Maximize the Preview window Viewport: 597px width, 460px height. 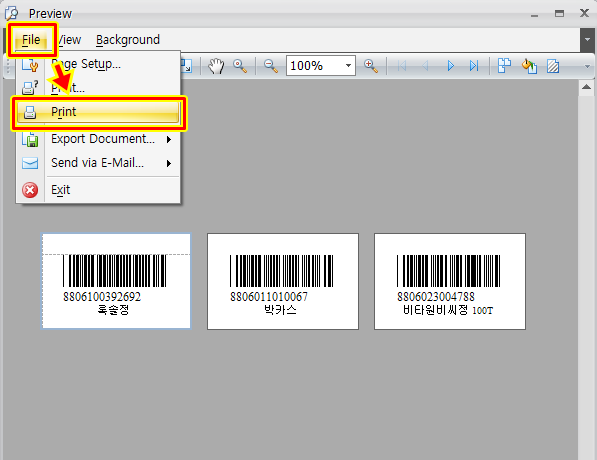tap(559, 14)
